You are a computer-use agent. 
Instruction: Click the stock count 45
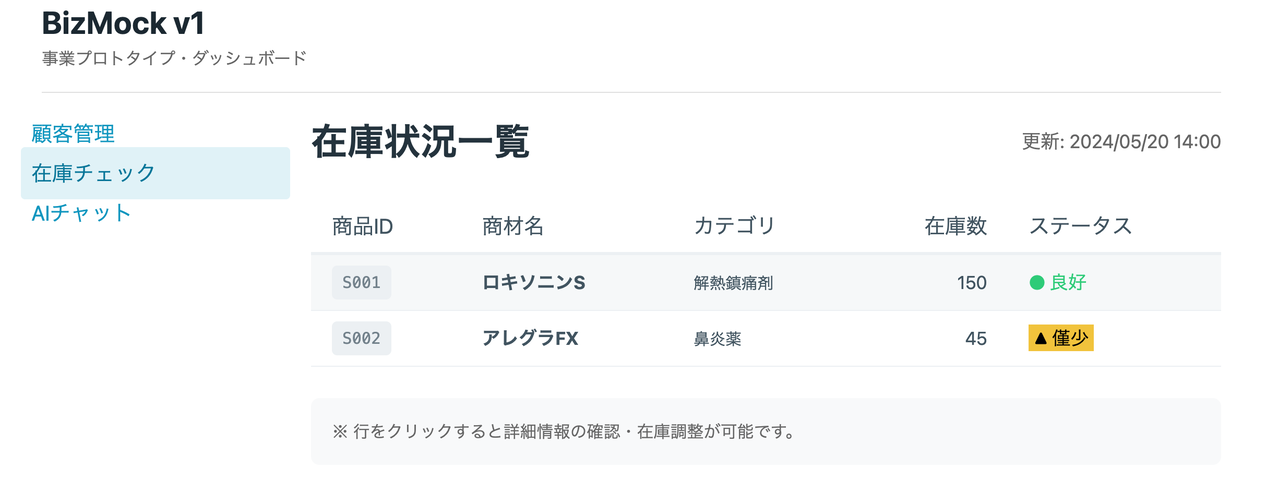pos(976,339)
